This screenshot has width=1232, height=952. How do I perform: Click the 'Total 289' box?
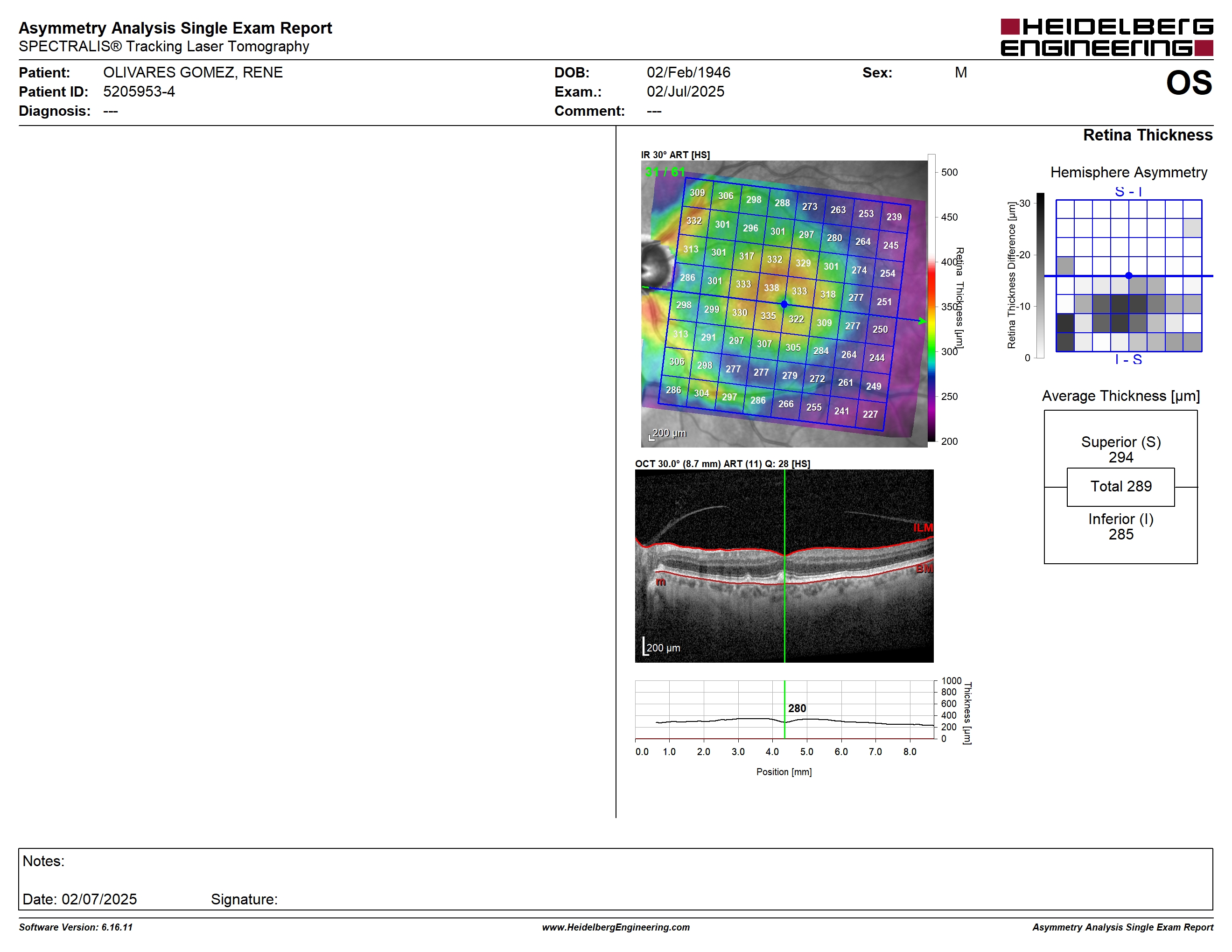(x=1121, y=487)
